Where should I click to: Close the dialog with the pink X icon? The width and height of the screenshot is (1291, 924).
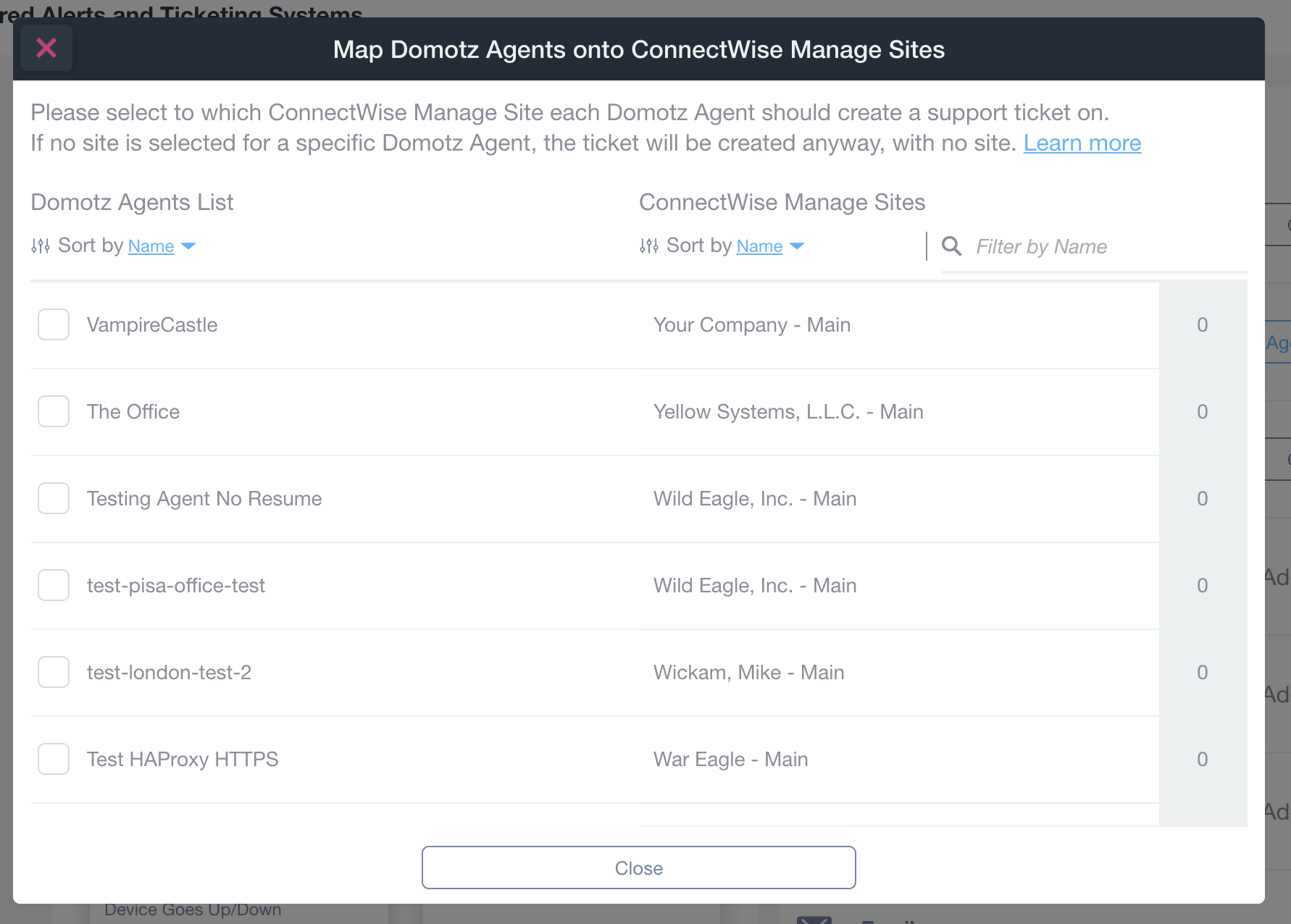[x=46, y=49]
